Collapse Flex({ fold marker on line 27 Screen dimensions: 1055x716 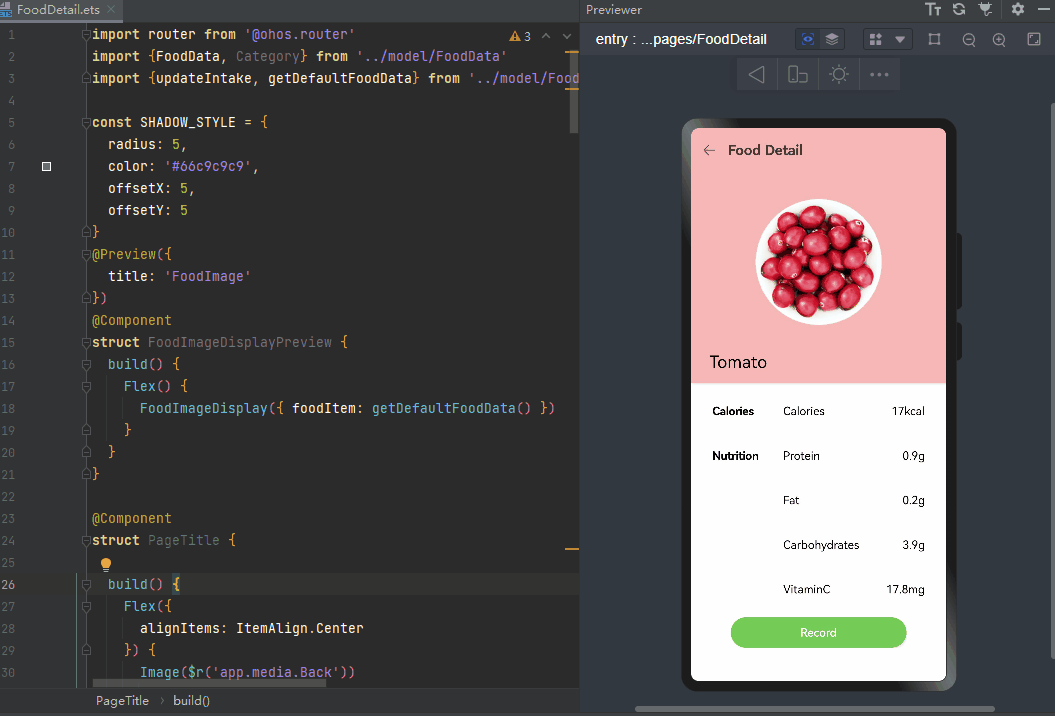pyautogui.click(x=86, y=606)
